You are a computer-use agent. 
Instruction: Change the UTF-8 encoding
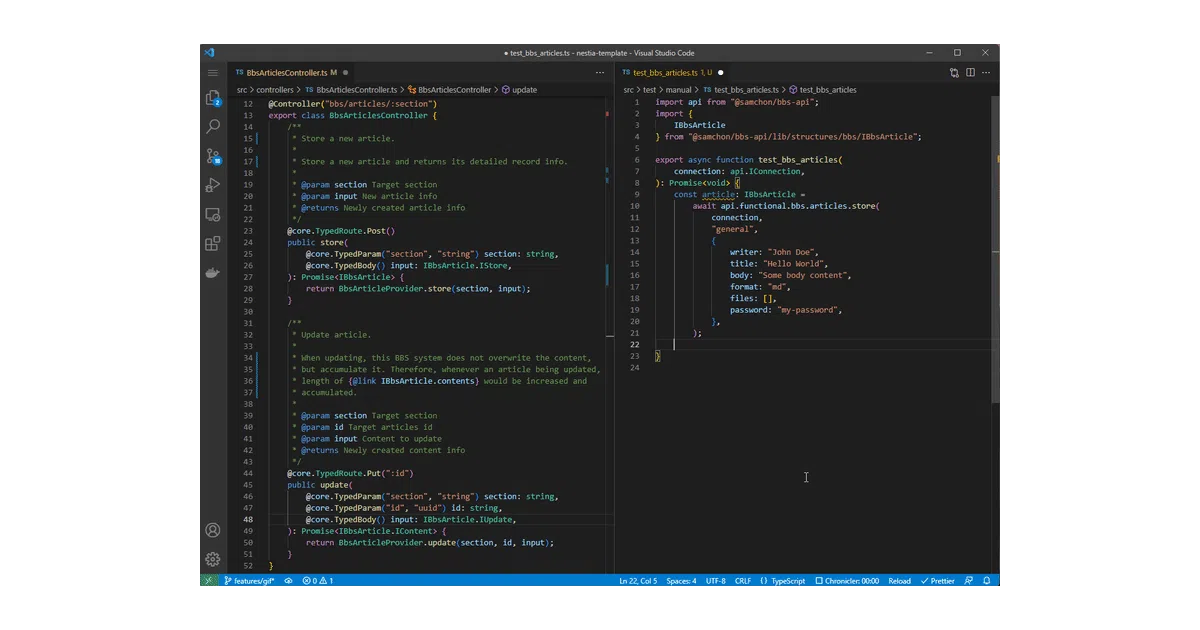click(x=716, y=580)
